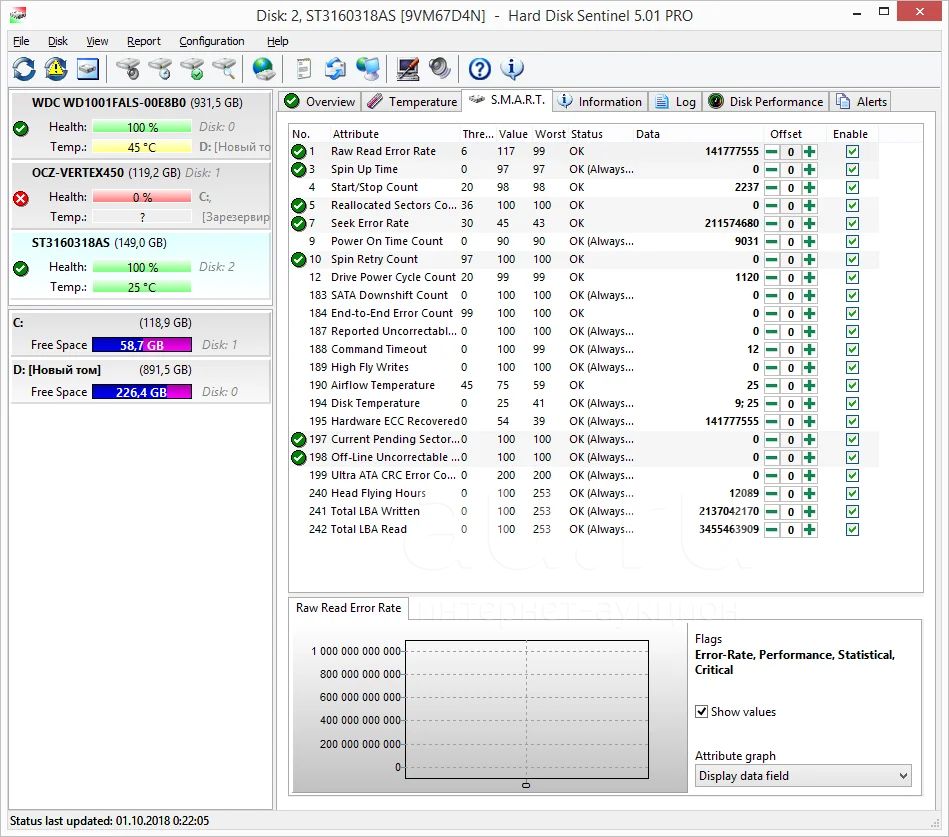Toggle Enable checkbox for Disk Temperature
Viewport: 949px width, 837px height.
[852, 404]
